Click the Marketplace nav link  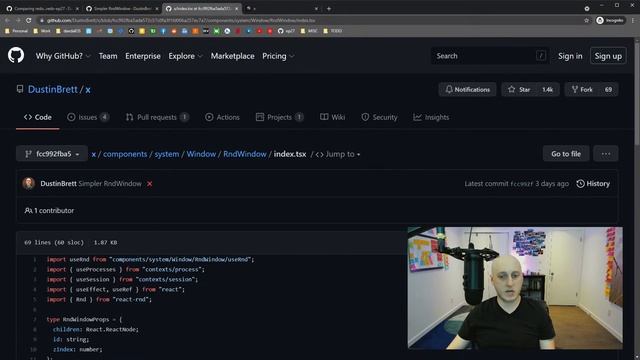point(232,56)
